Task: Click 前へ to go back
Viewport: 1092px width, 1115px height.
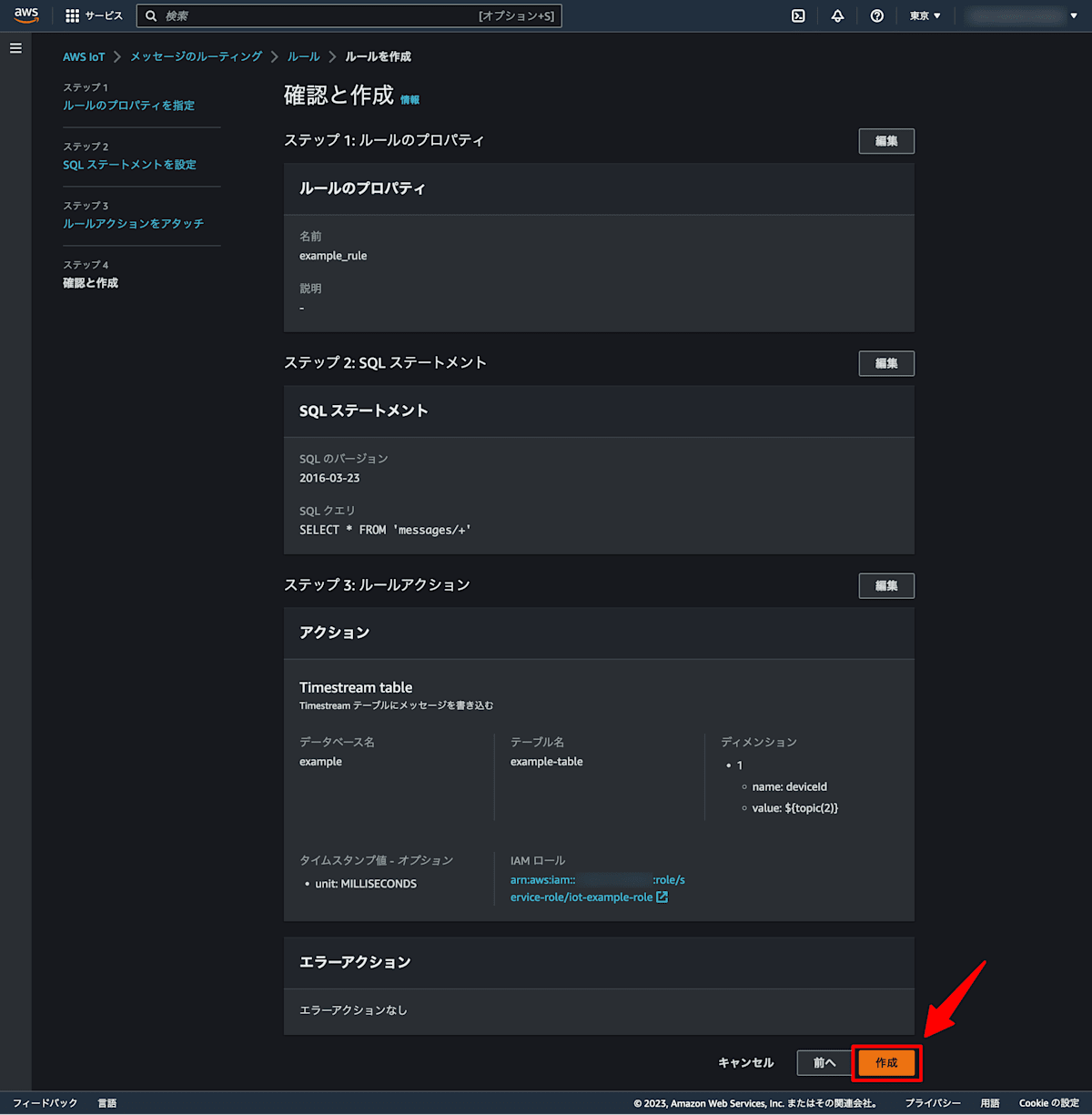Action: [824, 1063]
